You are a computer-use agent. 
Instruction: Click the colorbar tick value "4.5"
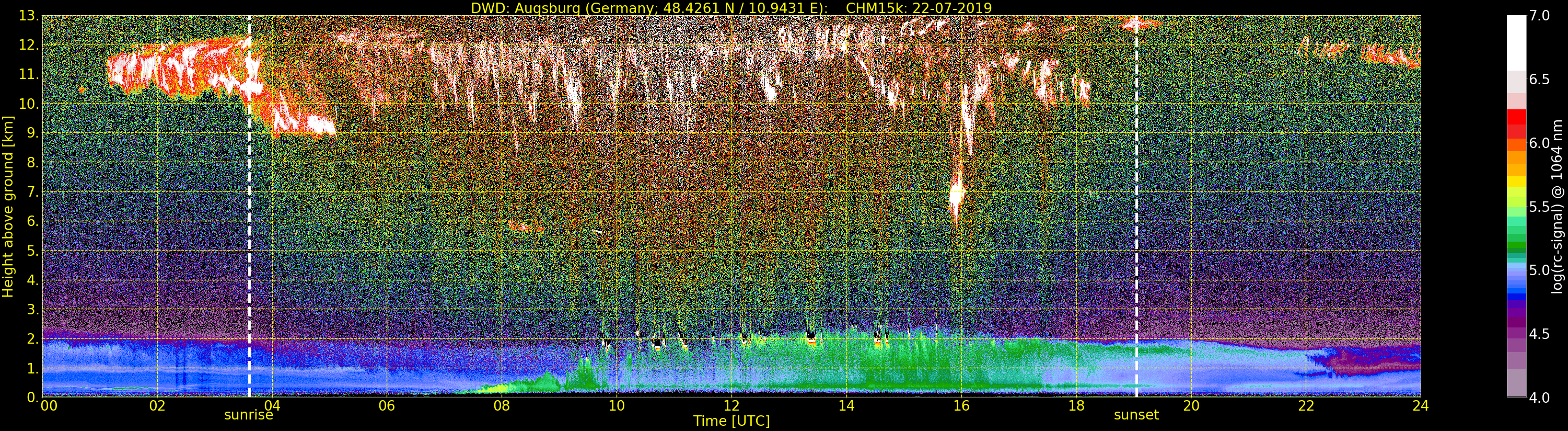[x=1539, y=334]
